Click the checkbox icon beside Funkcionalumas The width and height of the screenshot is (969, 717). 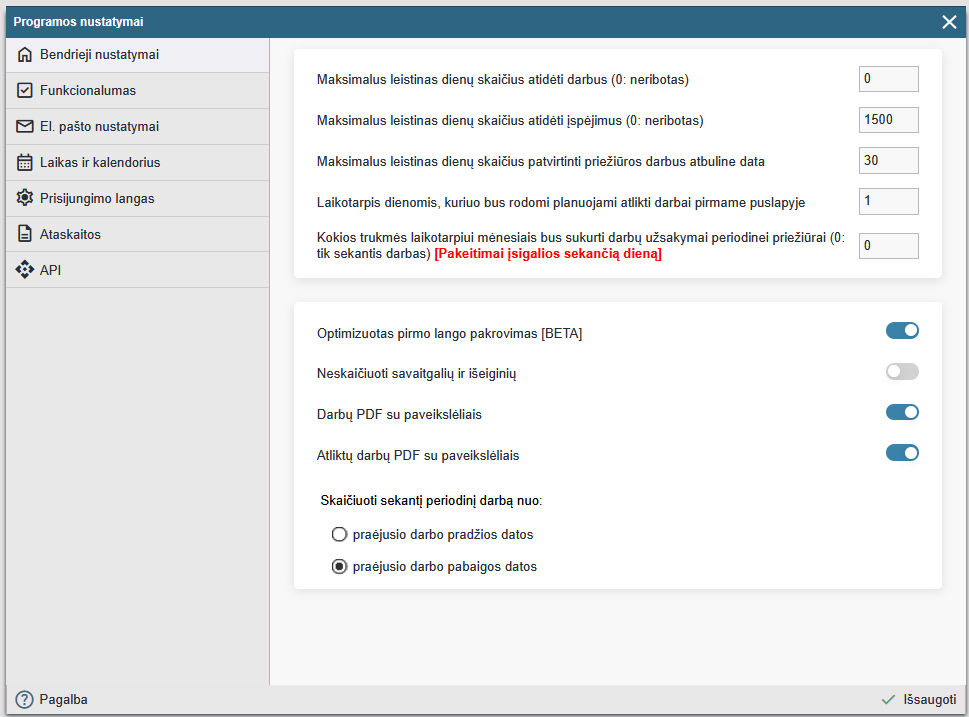click(x=25, y=90)
